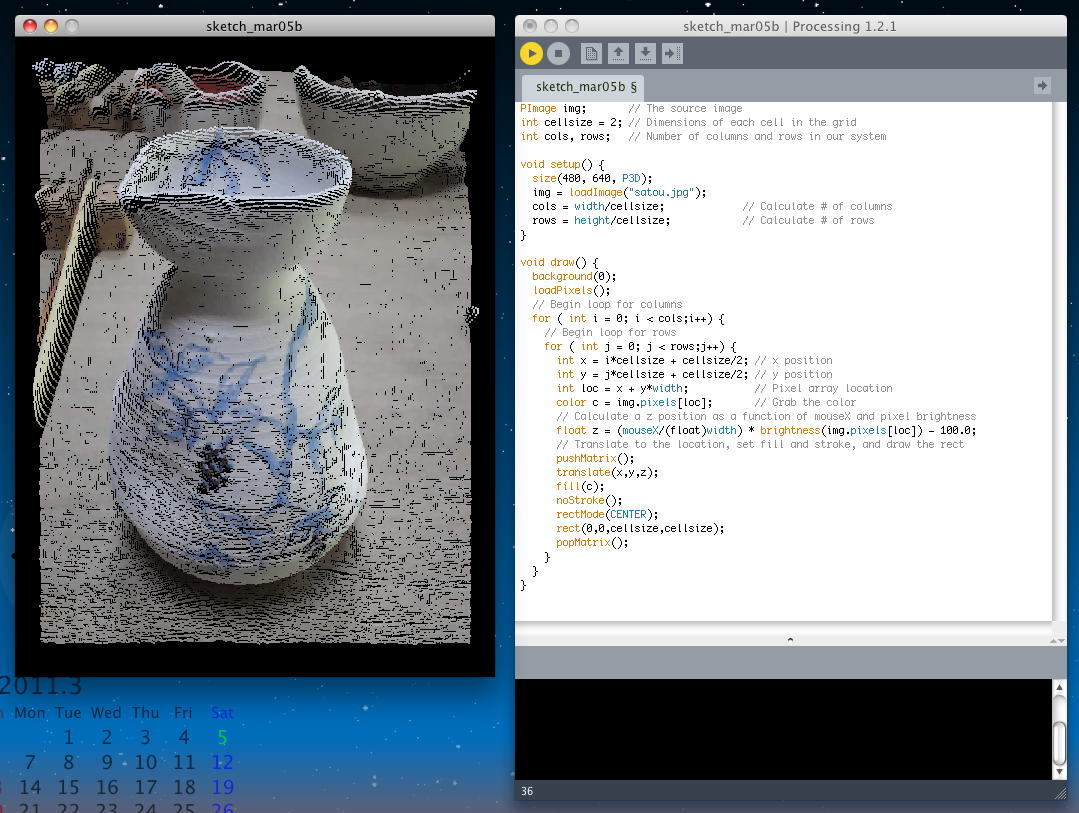Run the sketch with the Play button
1079x813 pixels.
[x=531, y=53]
